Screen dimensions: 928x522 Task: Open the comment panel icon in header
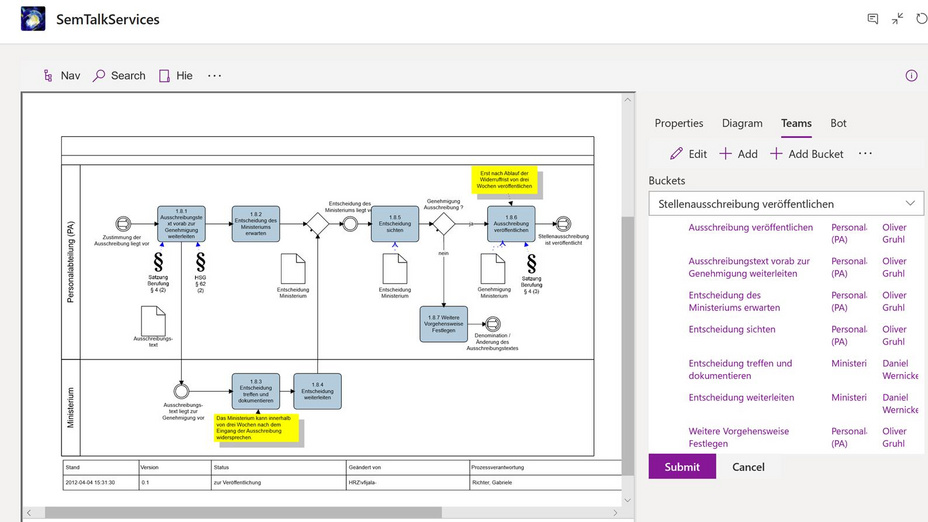click(873, 19)
